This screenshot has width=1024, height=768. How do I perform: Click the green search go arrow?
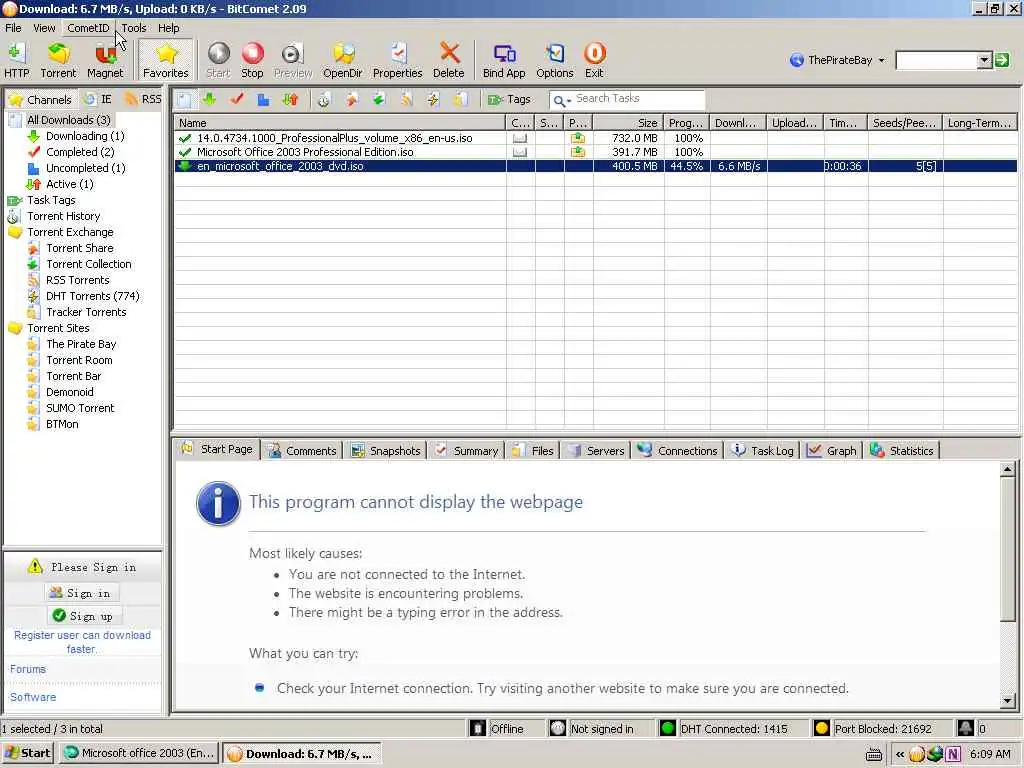(1002, 61)
